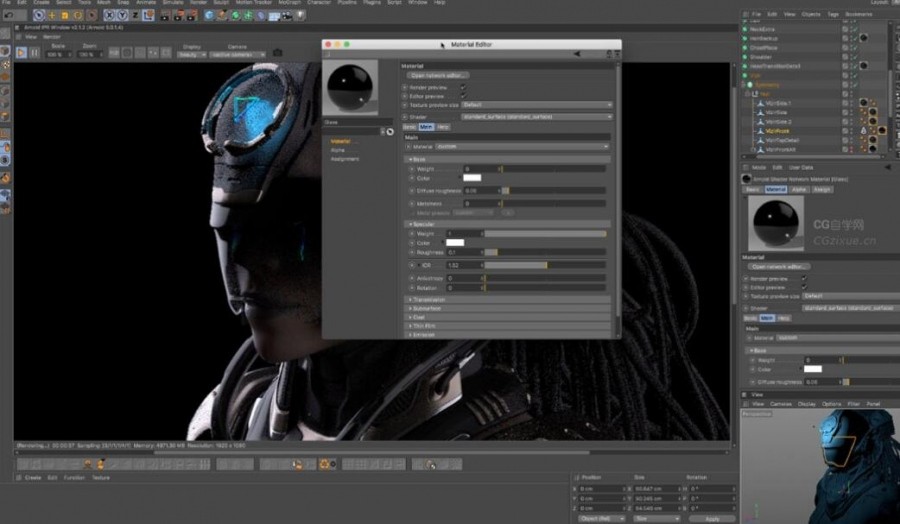
Task: Toggle Editor preview checkbox in Material Editor
Action: click(x=463, y=96)
